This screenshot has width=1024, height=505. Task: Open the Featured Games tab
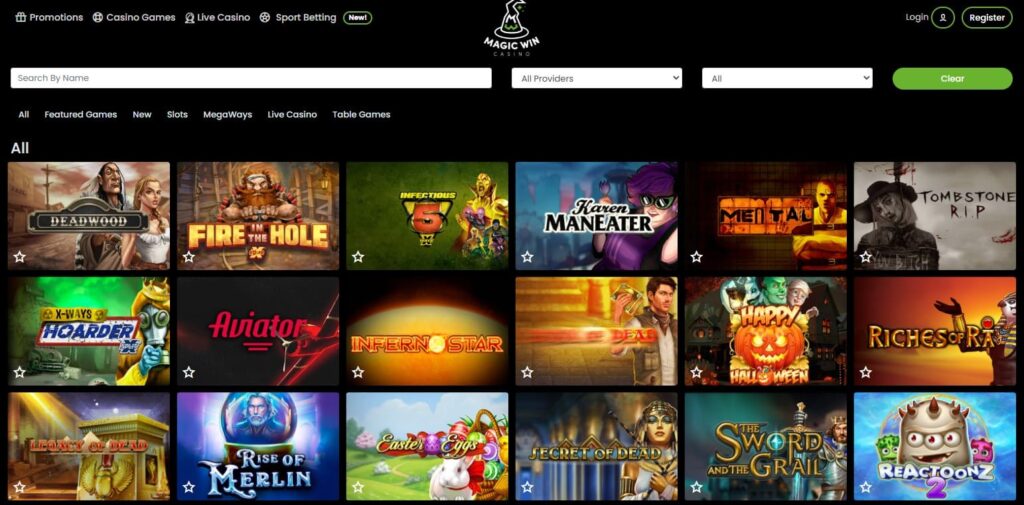click(80, 114)
